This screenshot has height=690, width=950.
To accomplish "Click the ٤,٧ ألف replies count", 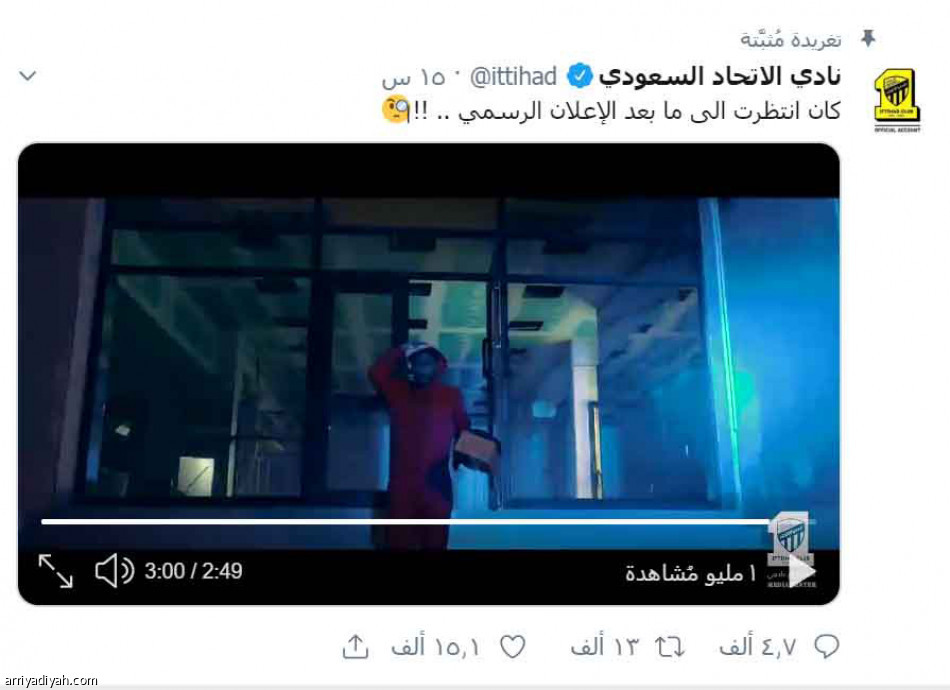I will pos(758,647).
